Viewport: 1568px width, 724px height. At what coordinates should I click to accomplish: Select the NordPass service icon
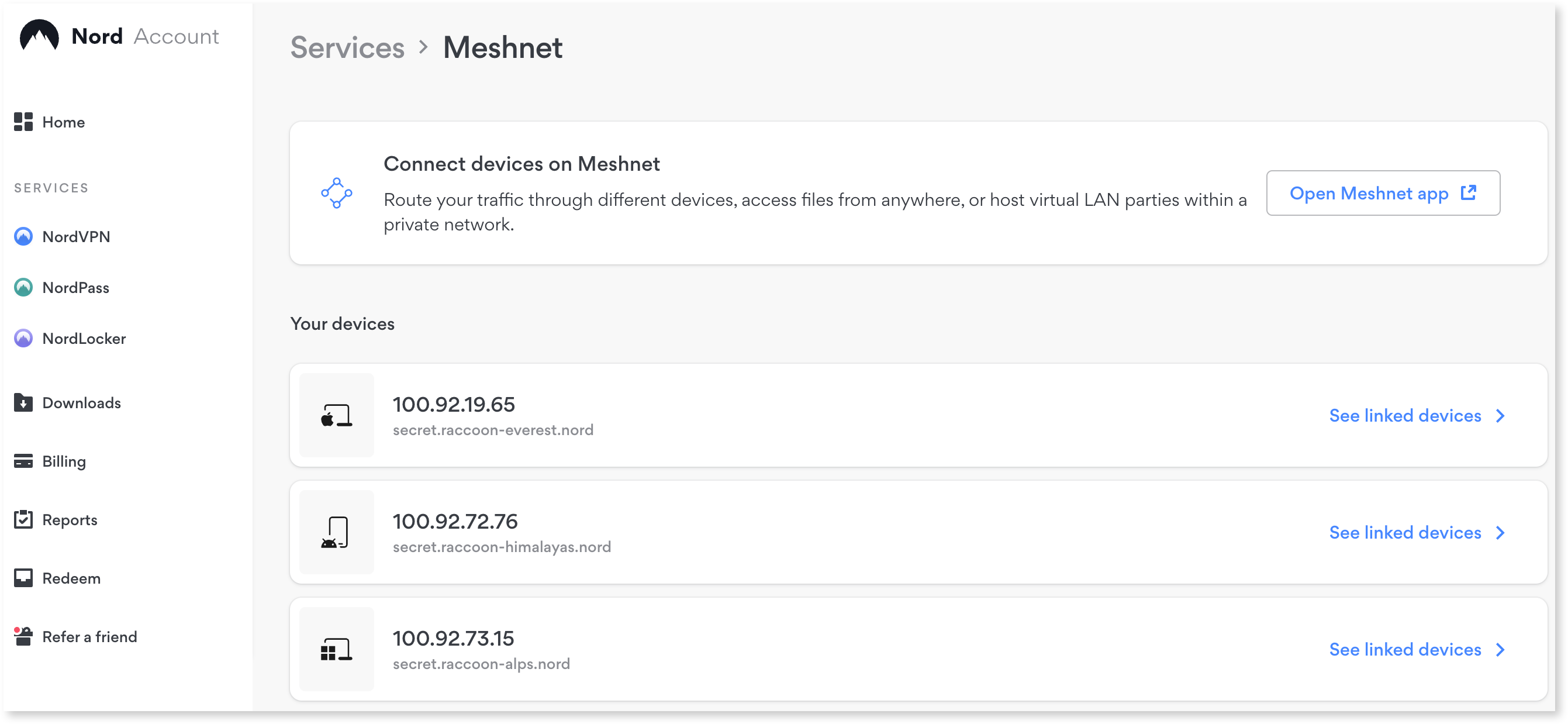click(23, 287)
